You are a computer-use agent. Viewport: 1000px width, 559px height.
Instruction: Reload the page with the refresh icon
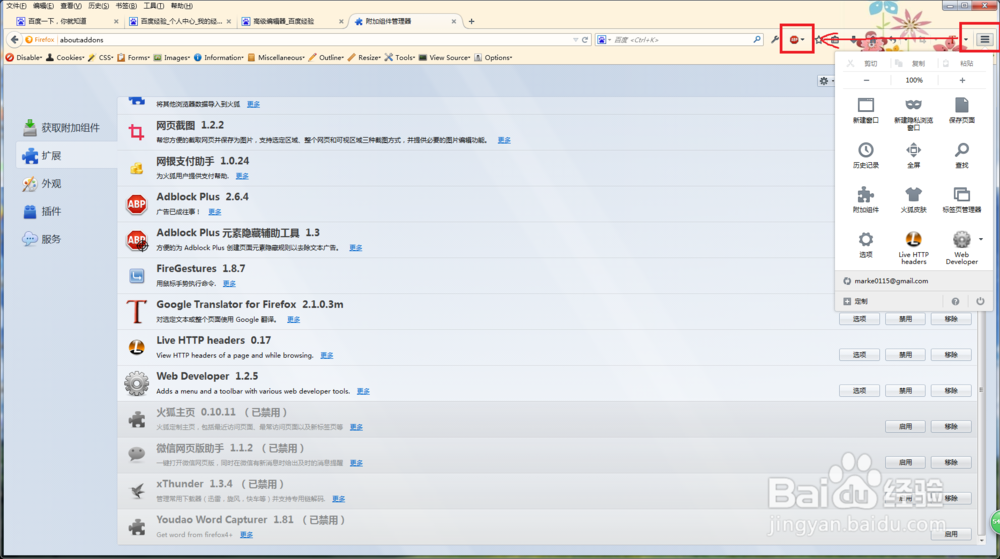(585, 40)
